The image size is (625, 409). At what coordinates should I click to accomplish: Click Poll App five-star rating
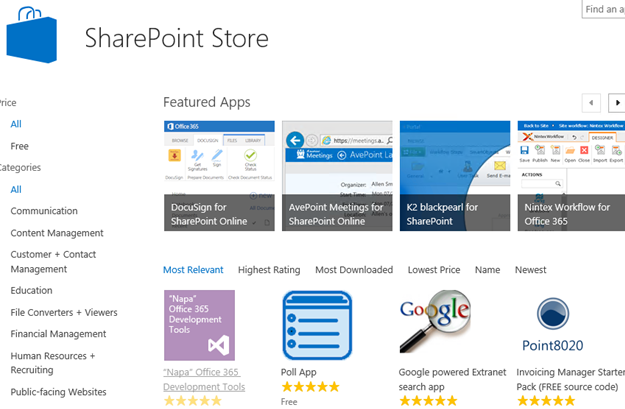click(x=311, y=387)
